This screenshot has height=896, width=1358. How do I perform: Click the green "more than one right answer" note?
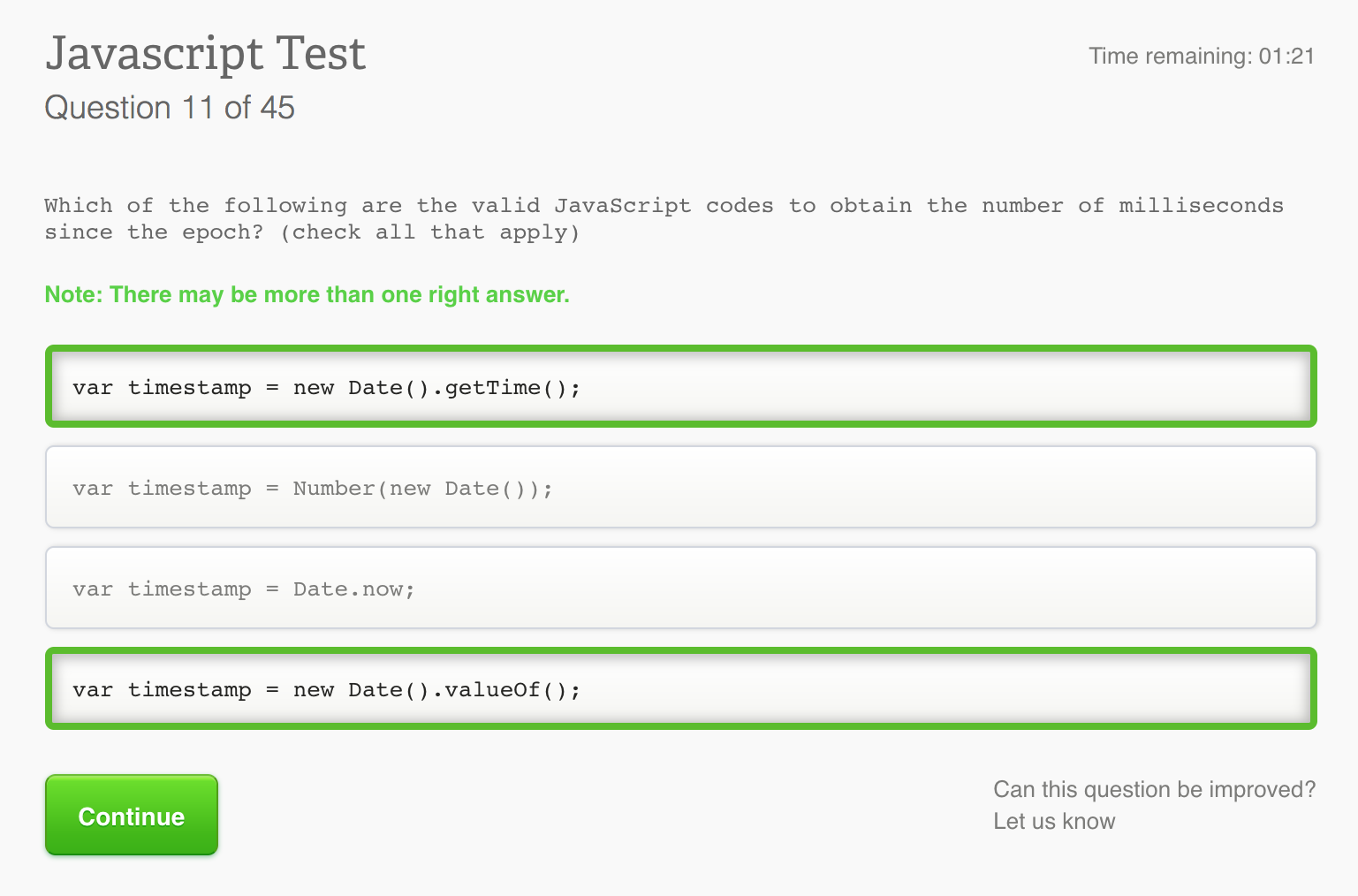[307, 294]
